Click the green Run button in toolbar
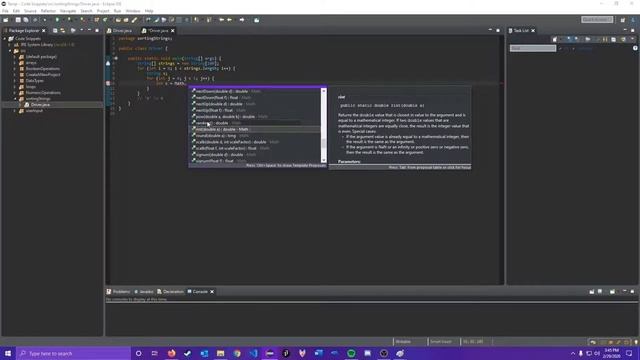 (x=57, y=20)
